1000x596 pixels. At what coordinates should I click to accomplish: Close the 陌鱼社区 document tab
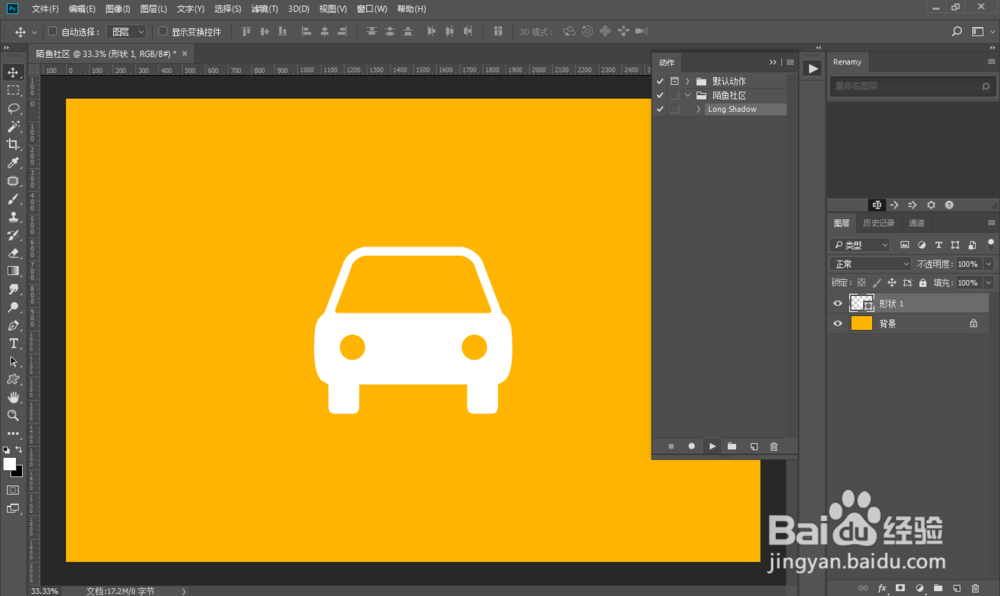coord(185,54)
